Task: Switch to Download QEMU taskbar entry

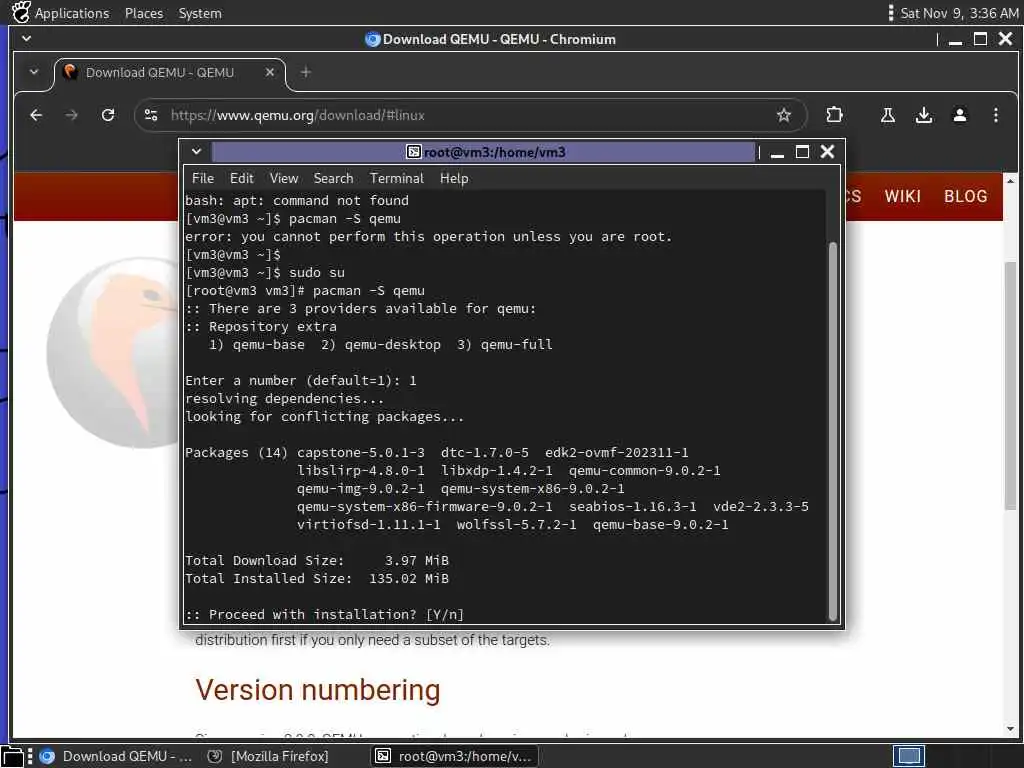Action: point(115,756)
